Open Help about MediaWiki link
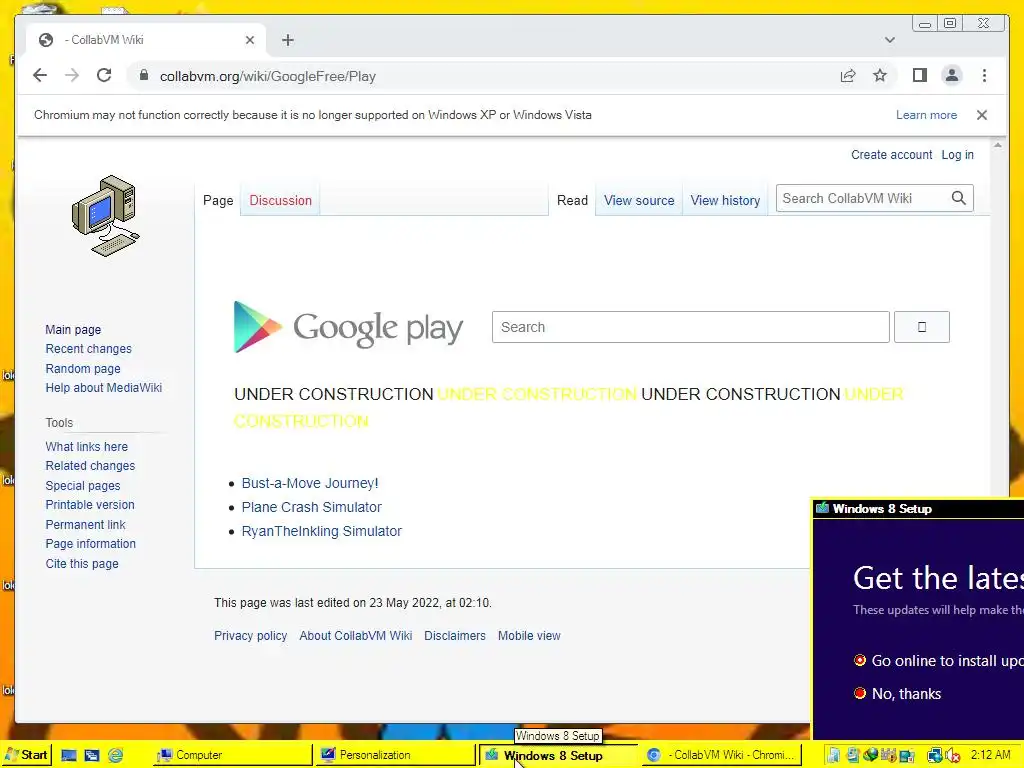 103,388
